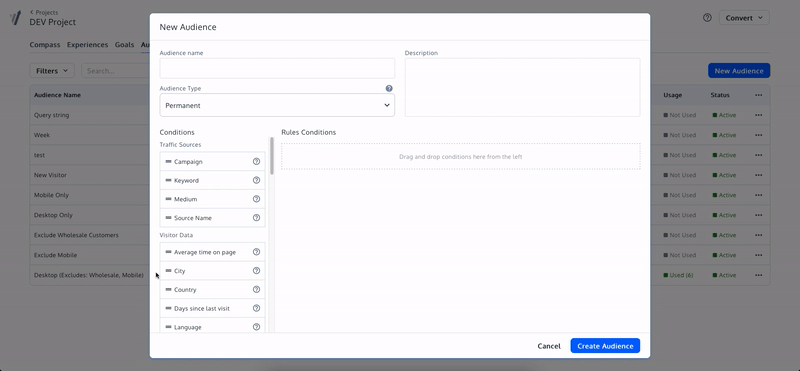
Task: Open row options for Week audience
Action: pos(759,135)
